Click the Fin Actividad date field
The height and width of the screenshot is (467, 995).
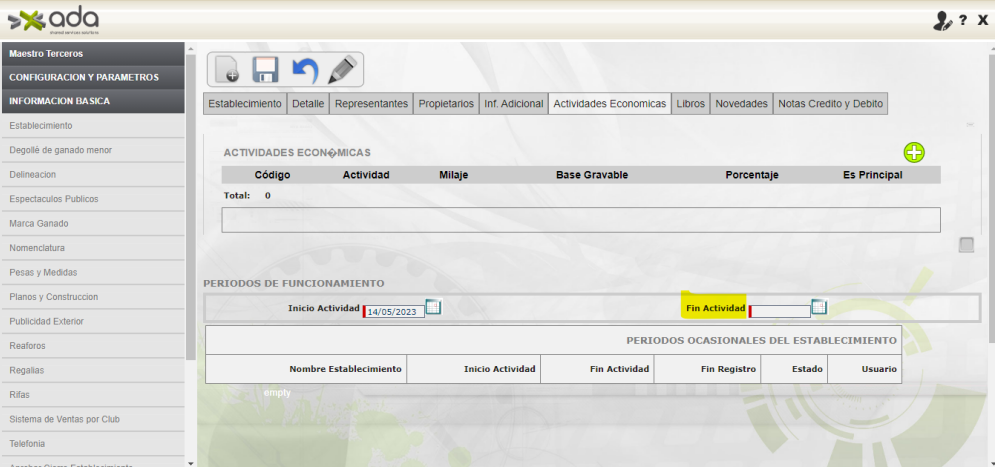pos(780,311)
